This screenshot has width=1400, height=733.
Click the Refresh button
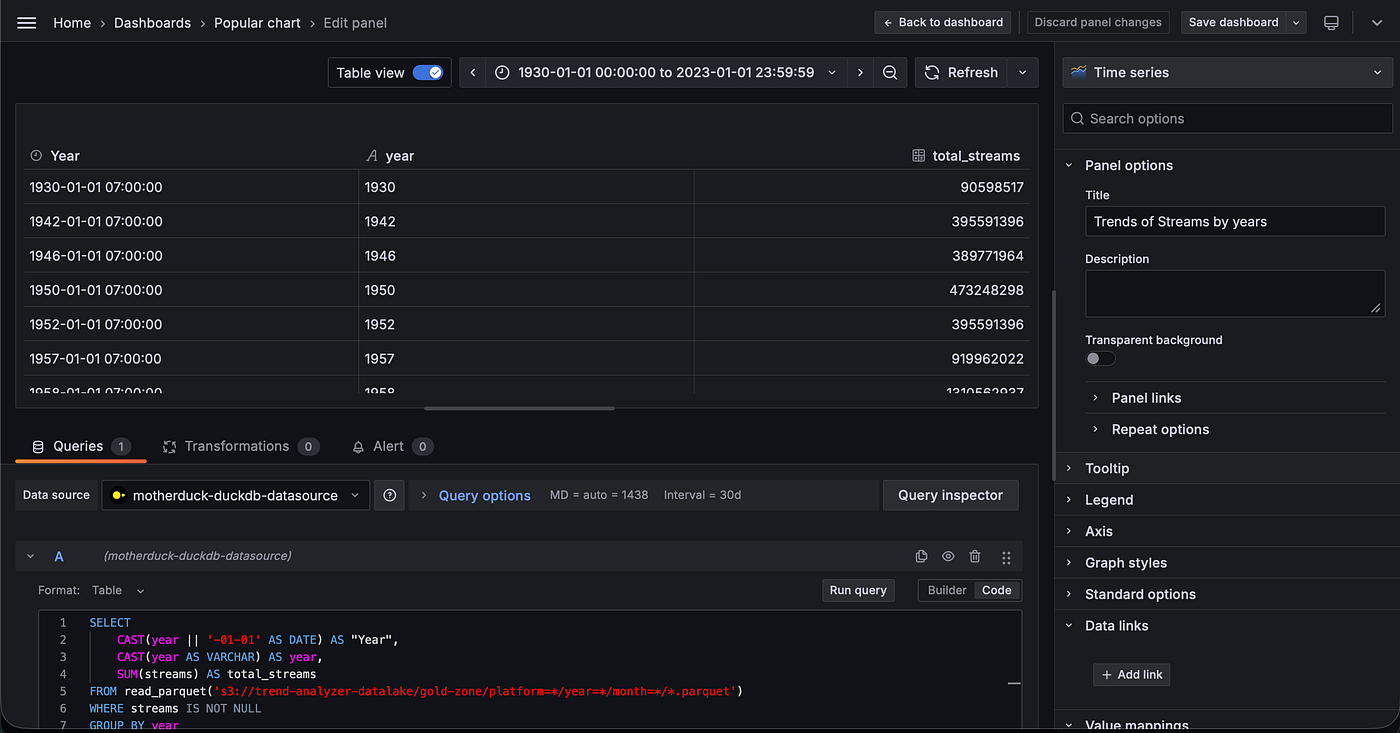click(962, 72)
